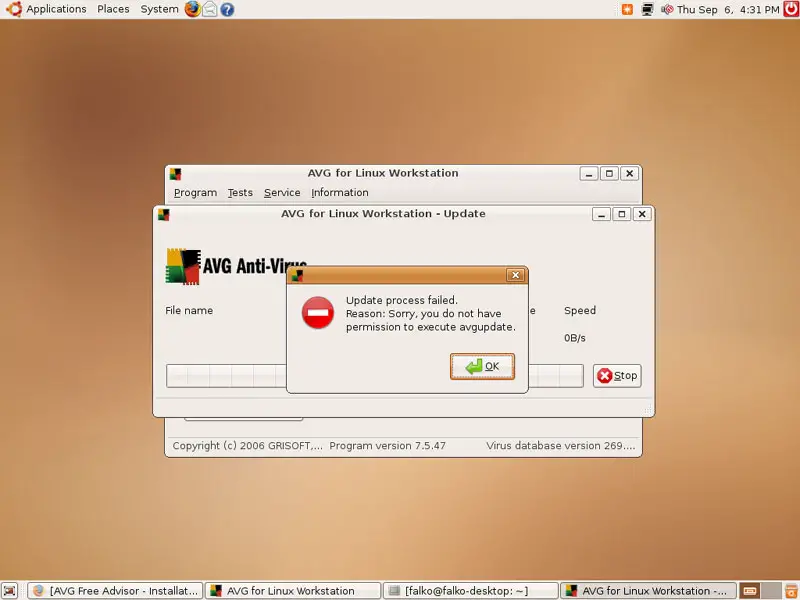Click 'Program version 7.5.47' in status bar
800x600 pixels.
tap(387, 446)
